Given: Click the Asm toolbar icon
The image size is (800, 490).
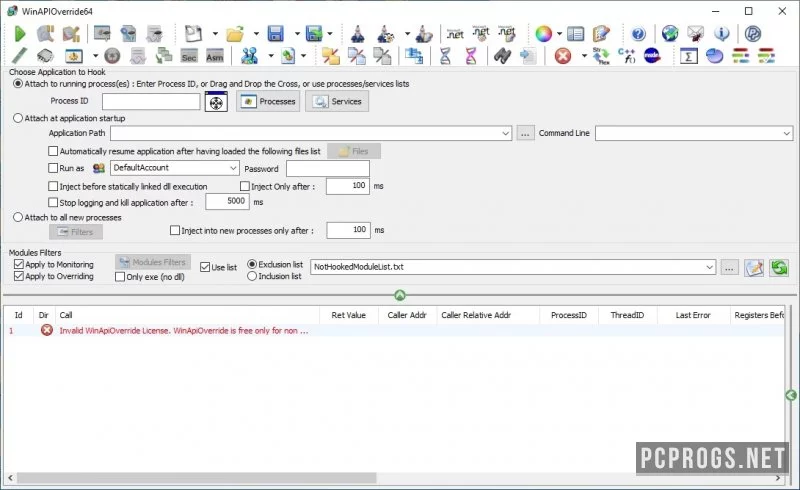Looking at the screenshot, I should pos(215,56).
